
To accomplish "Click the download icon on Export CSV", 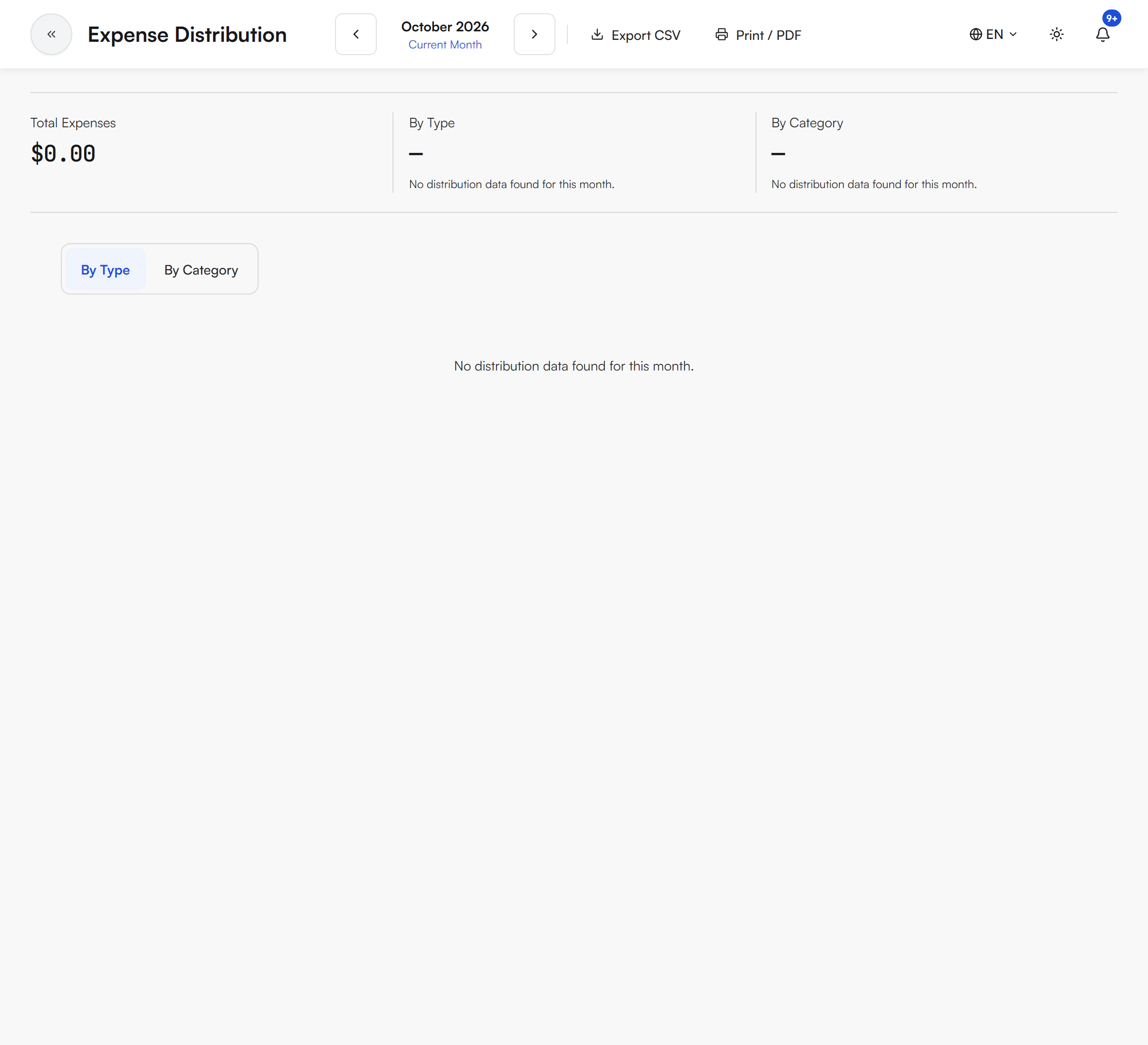I will [x=597, y=34].
